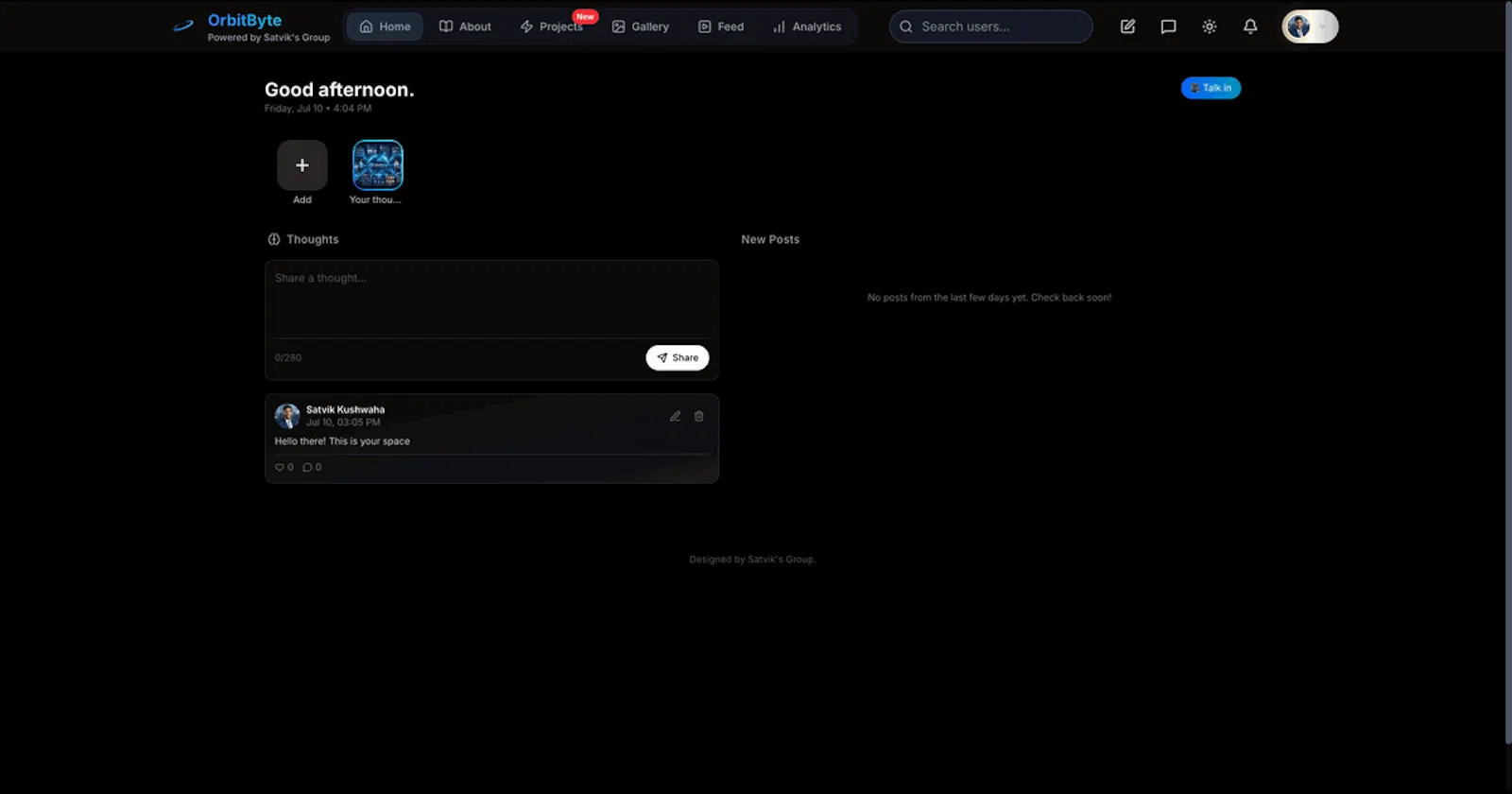Open the messages chat icon
1512x794 pixels.
coord(1168,26)
